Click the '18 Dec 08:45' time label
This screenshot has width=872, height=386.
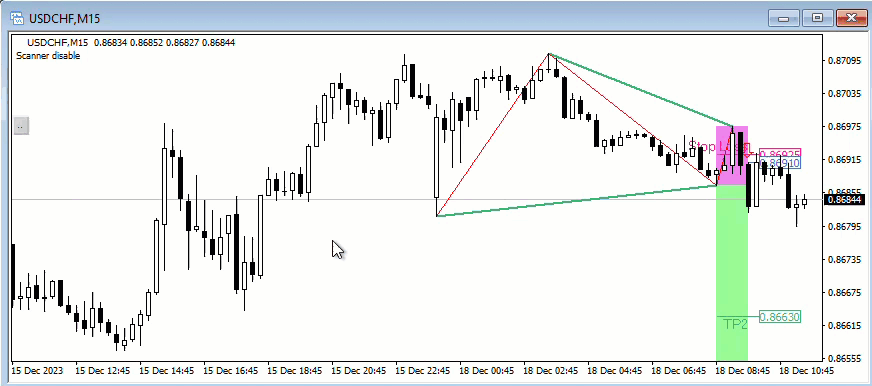tap(743, 370)
